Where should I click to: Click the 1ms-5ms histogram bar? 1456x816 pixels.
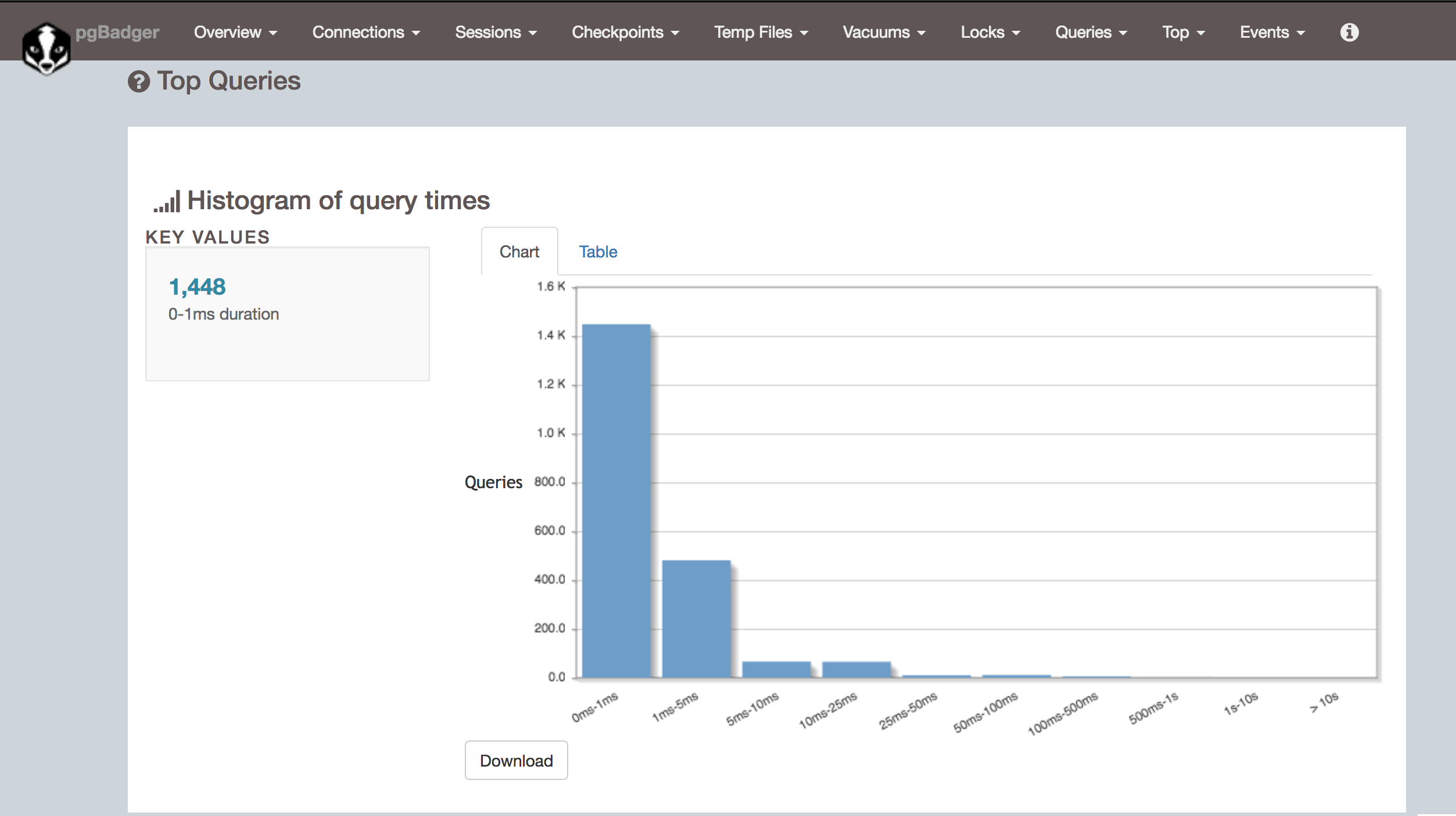[696, 618]
